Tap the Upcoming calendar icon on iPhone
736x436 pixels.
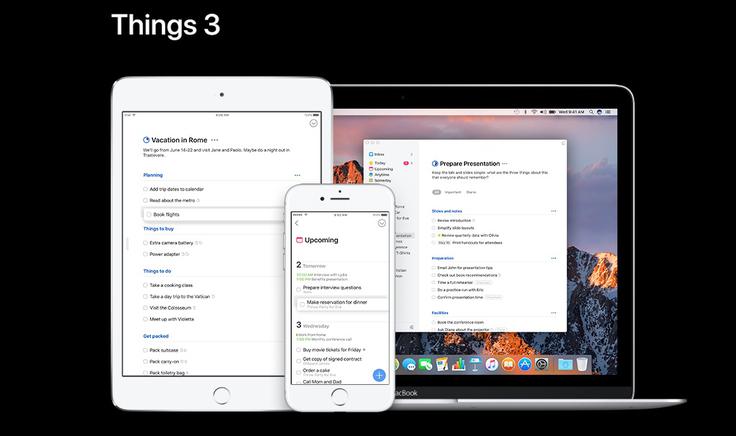click(299, 240)
